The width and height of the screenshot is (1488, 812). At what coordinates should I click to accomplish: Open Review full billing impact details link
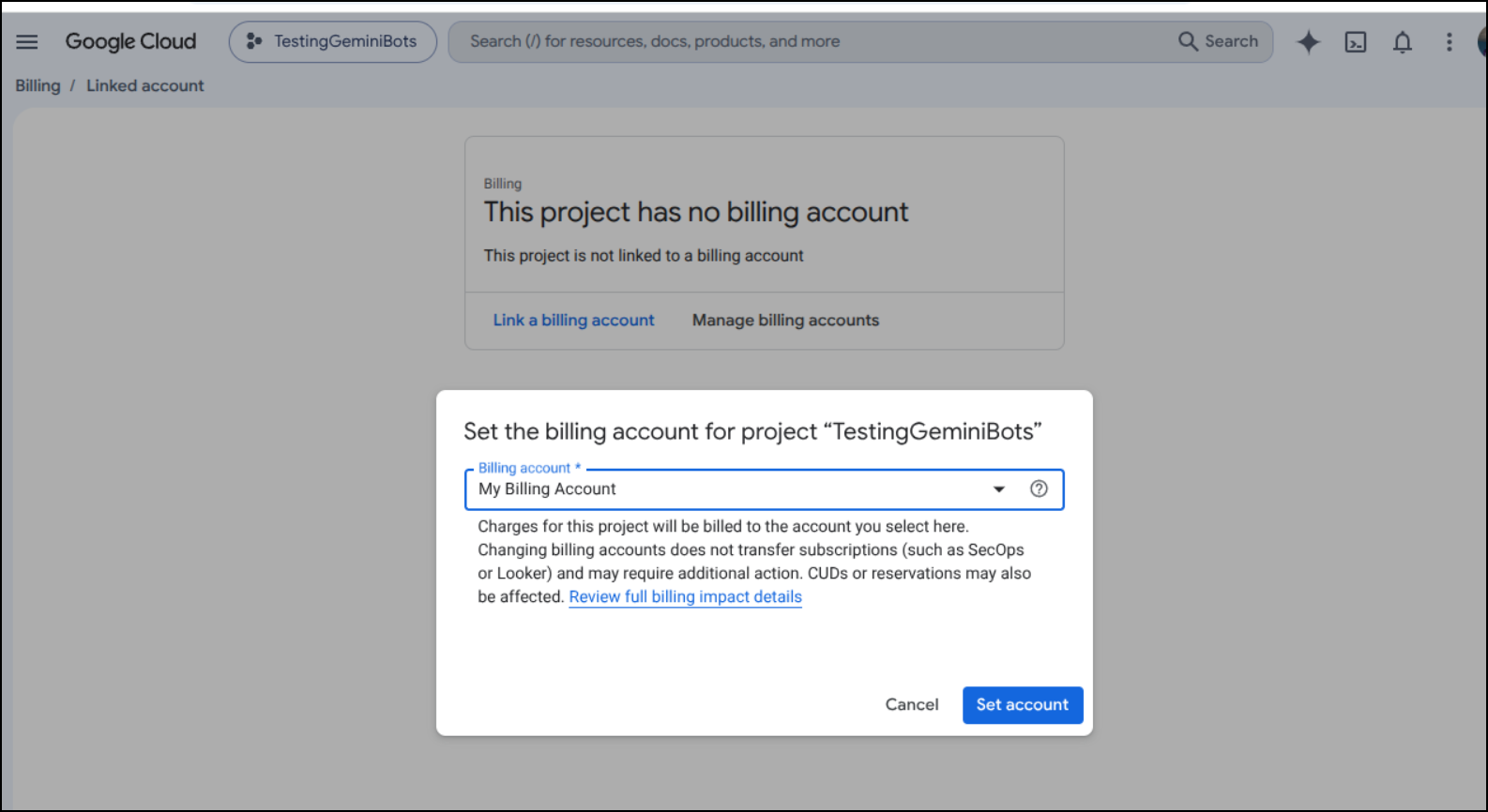tap(686, 596)
